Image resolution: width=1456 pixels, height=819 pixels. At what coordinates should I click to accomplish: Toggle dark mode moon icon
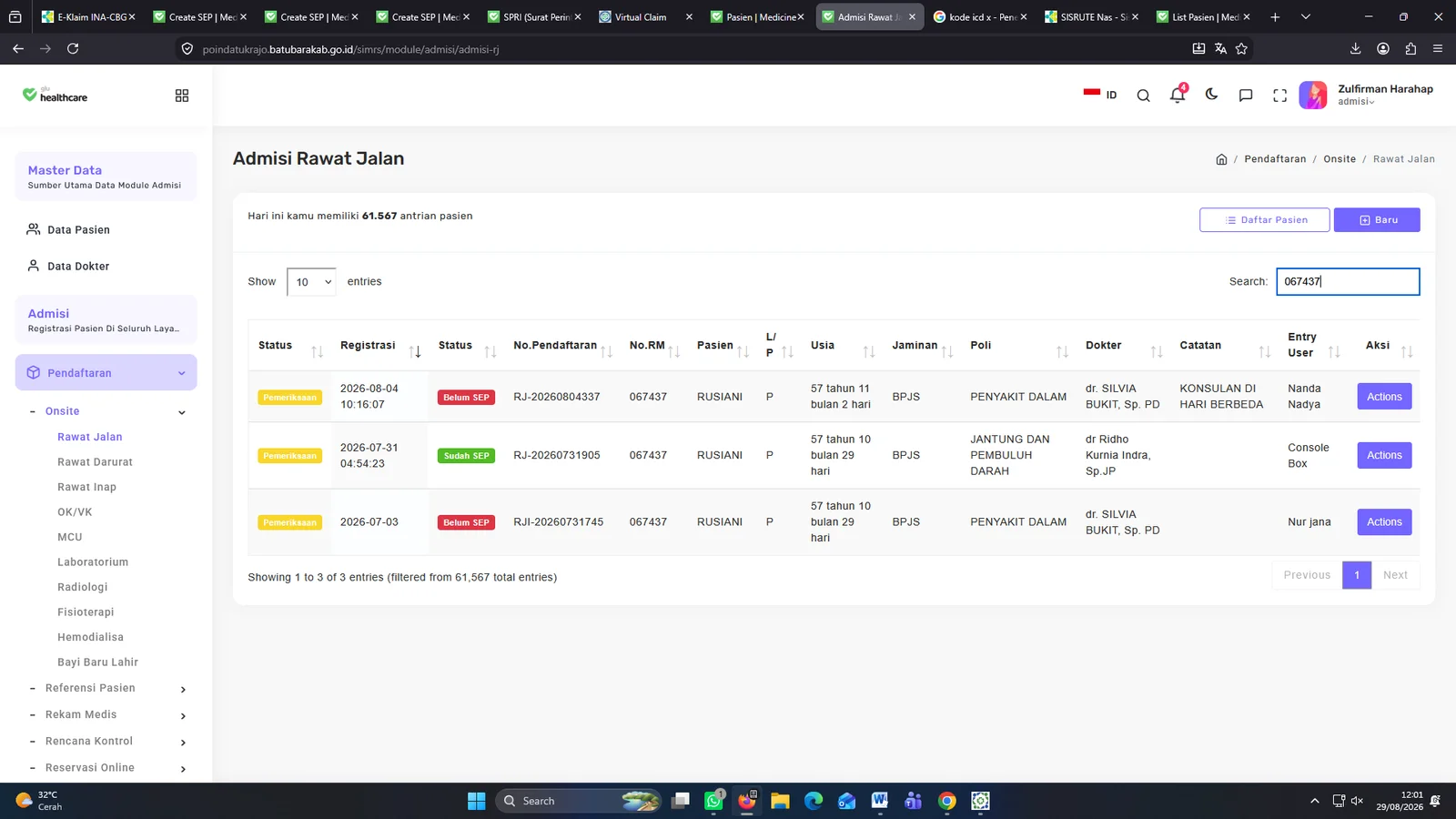pyautogui.click(x=1211, y=95)
